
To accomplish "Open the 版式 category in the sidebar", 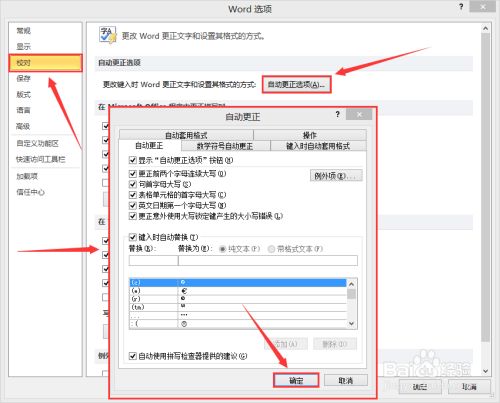I will 23,94.
